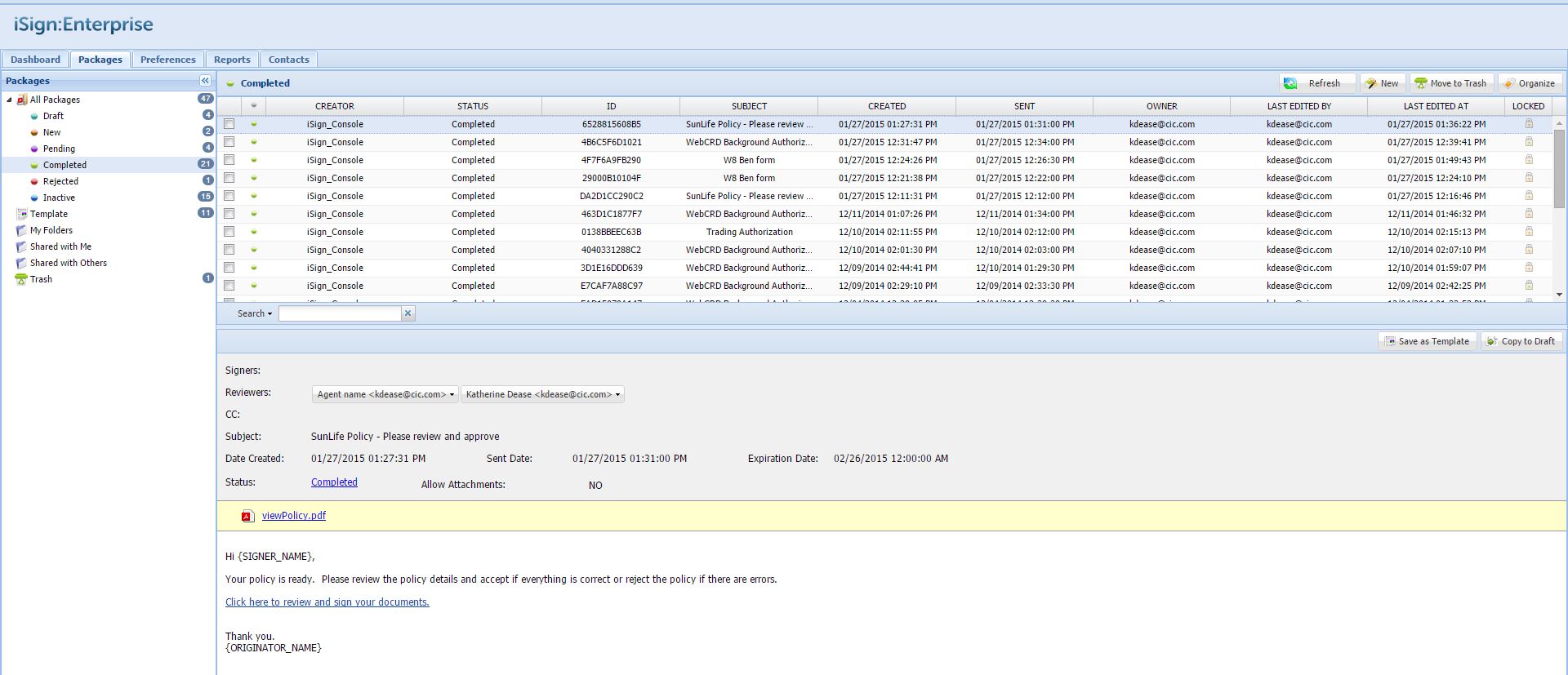Click the All Packages folder icon

22,100
